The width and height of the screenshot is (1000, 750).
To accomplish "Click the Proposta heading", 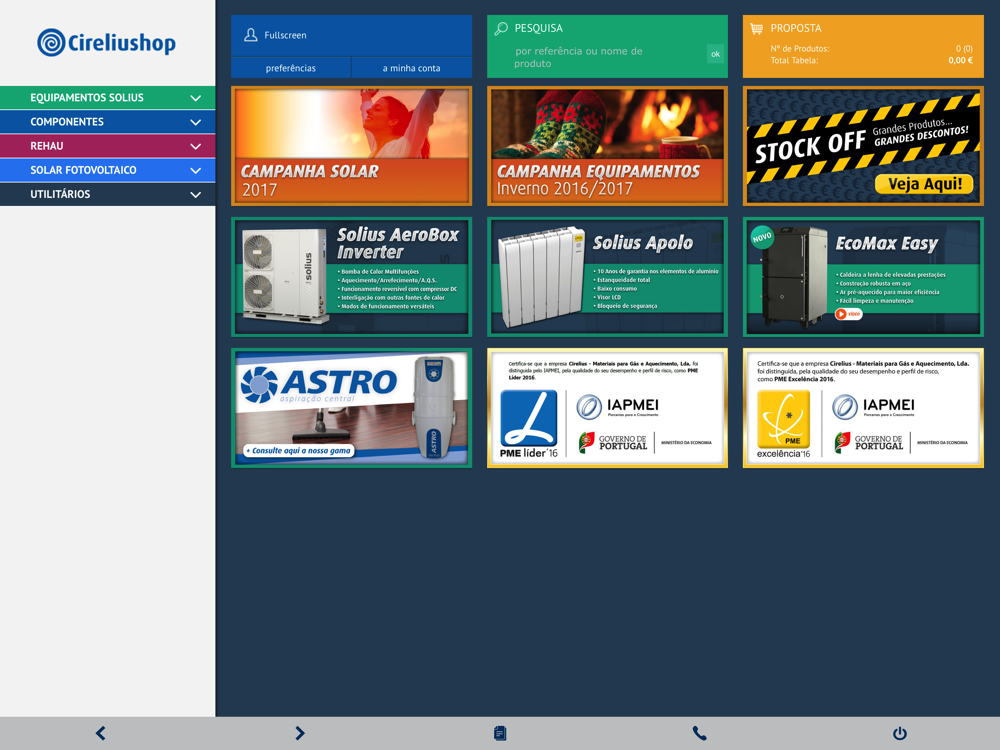I will (x=796, y=28).
